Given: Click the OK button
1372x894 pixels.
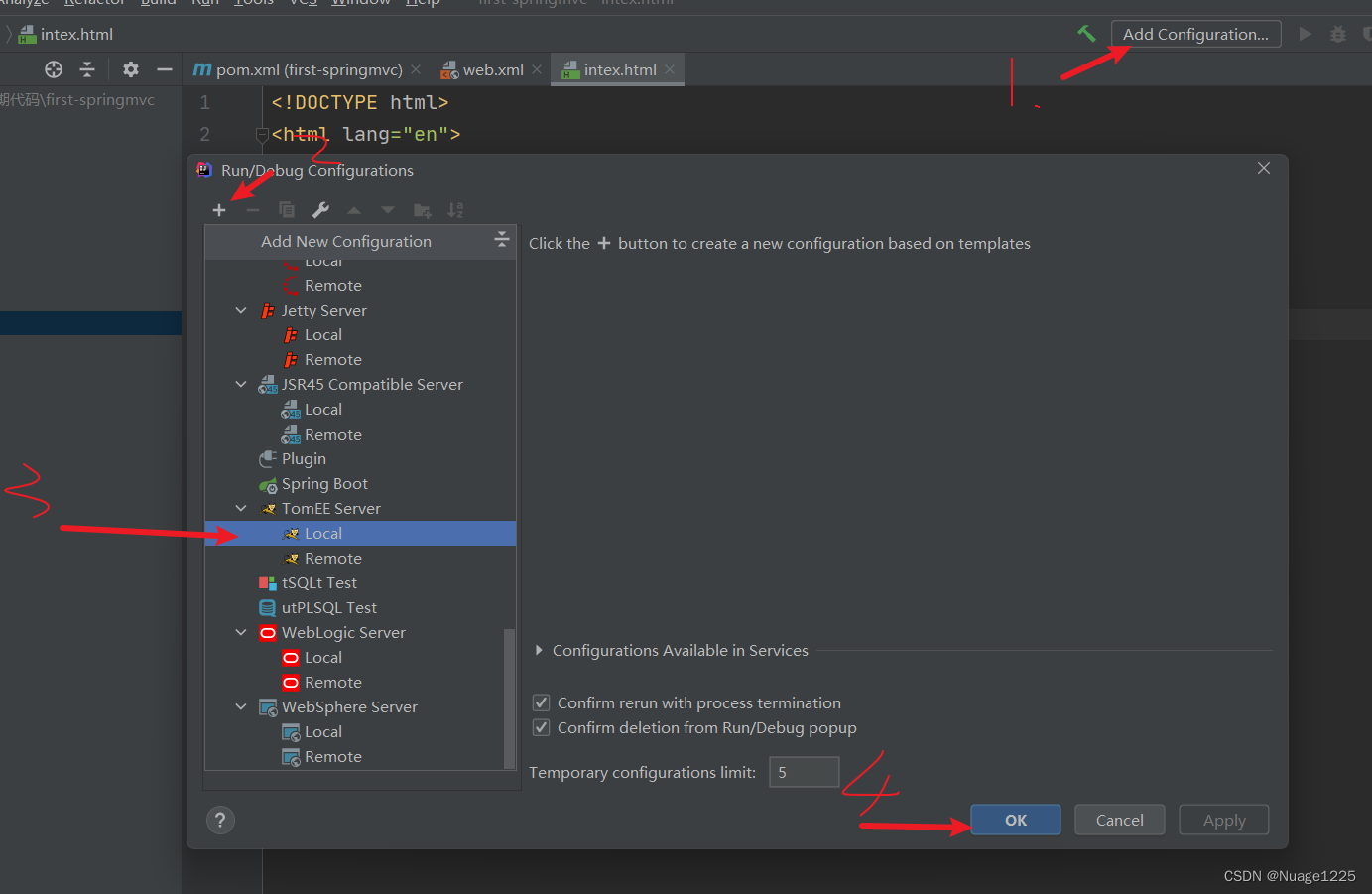Looking at the screenshot, I should coord(1016,820).
